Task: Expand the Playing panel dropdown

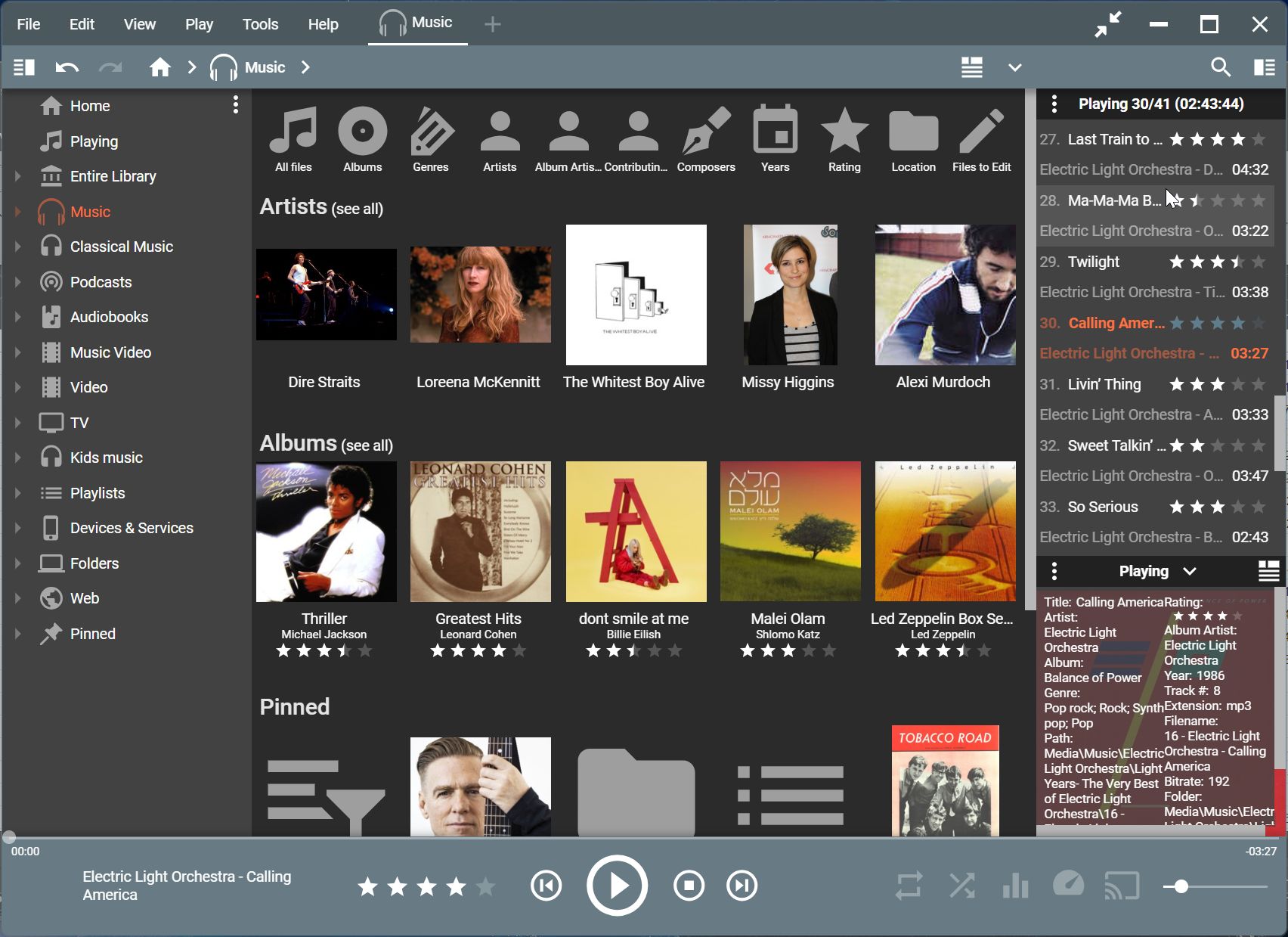Action: [x=1190, y=572]
